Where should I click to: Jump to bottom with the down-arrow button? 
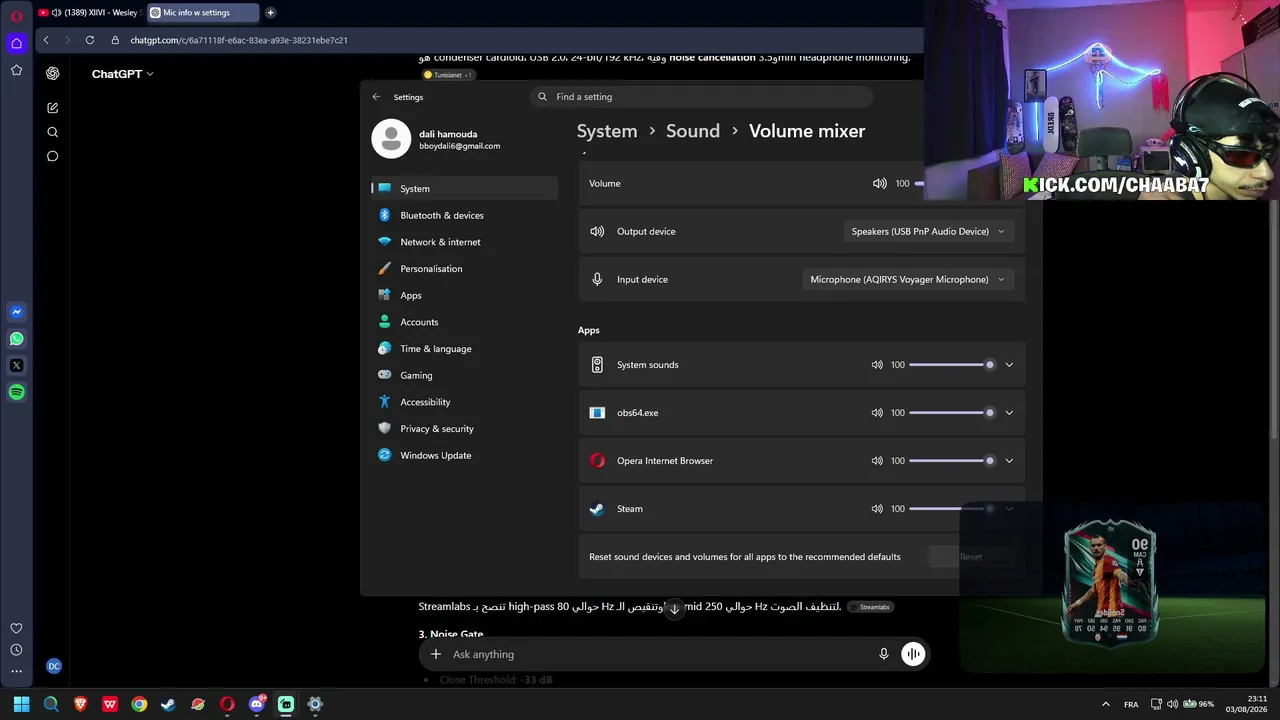click(x=674, y=608)
